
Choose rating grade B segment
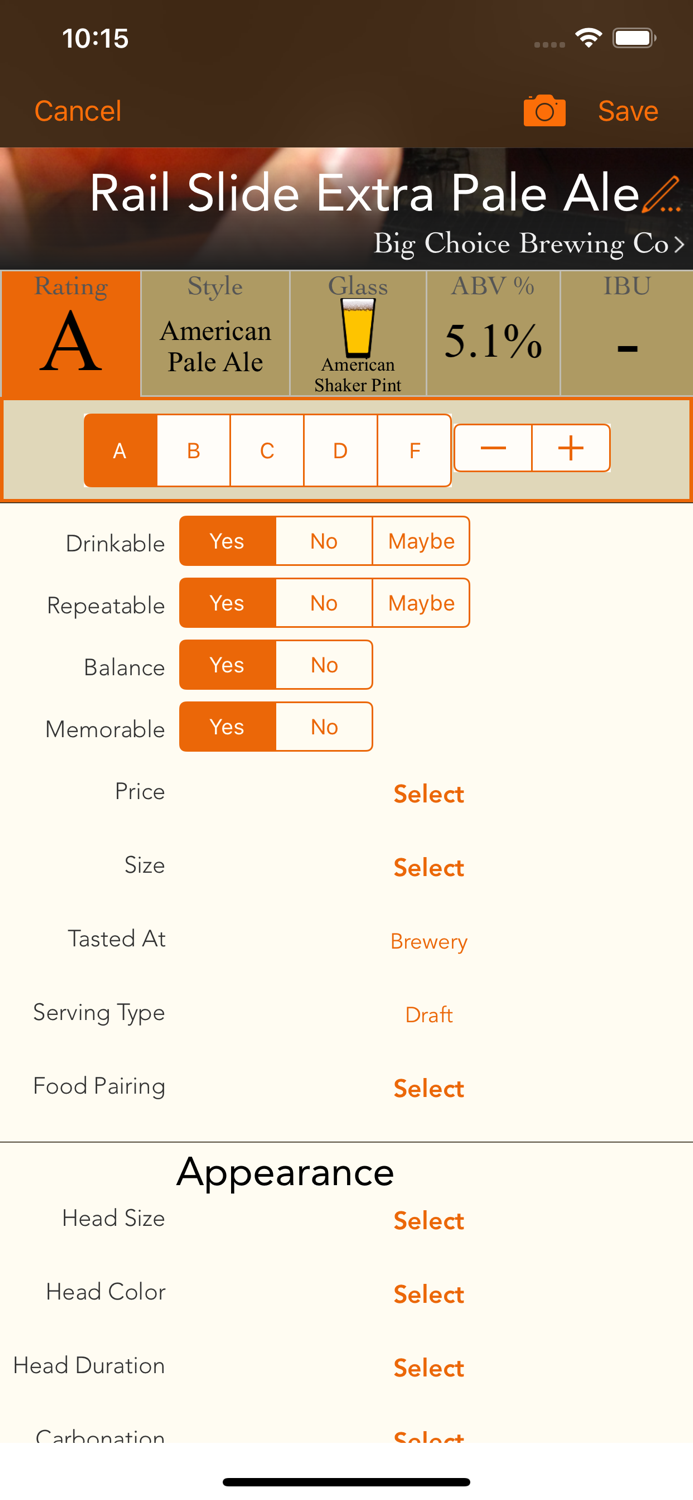tap(193, 451)
